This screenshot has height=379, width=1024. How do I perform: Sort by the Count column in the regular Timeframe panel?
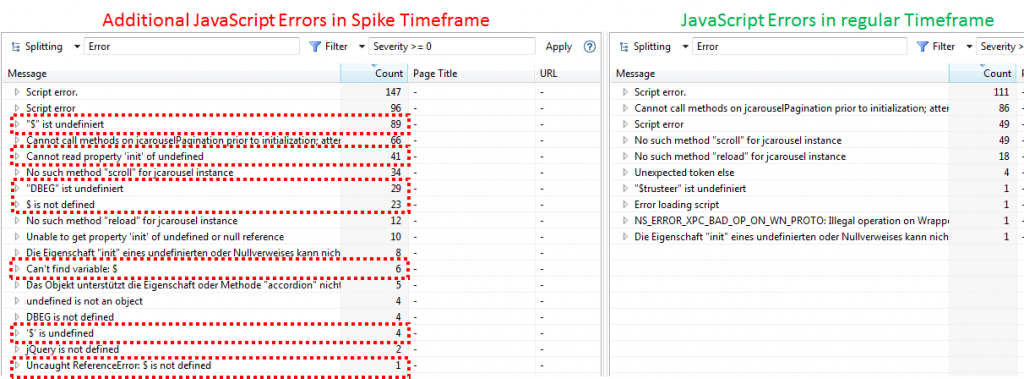(x=983, y=74)
